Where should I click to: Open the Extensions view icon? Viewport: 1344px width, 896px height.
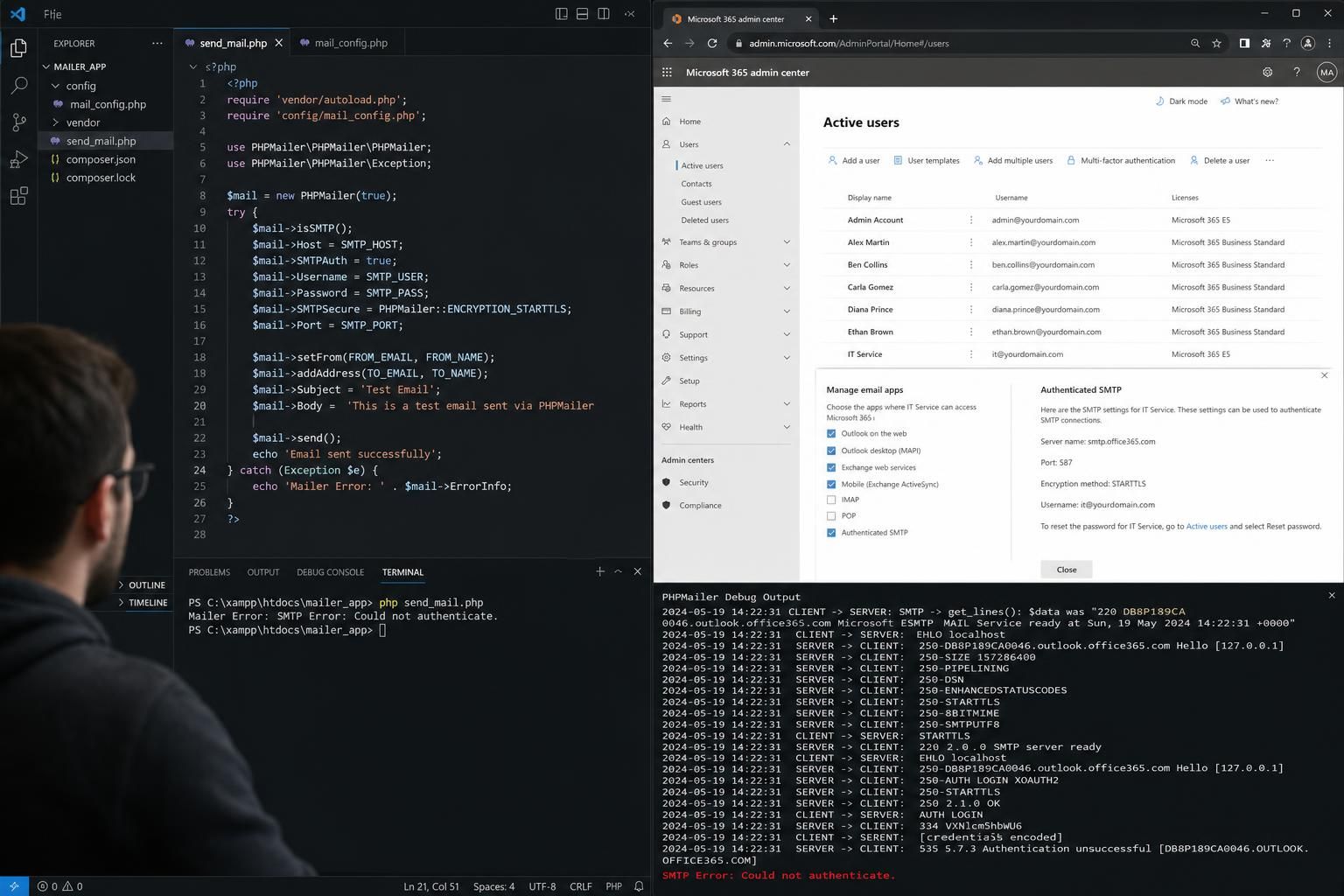click(18, 196)
